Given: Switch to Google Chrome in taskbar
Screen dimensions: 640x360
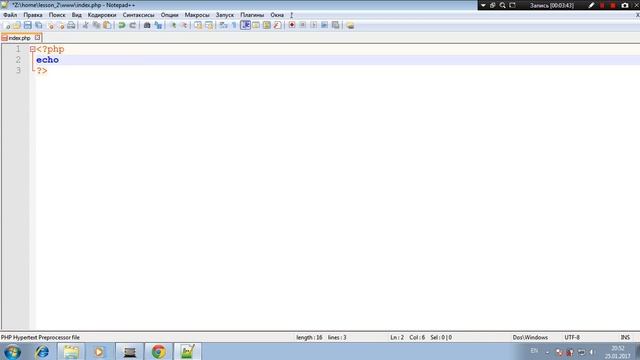Looking at the screenshot, I should point(159,351).
